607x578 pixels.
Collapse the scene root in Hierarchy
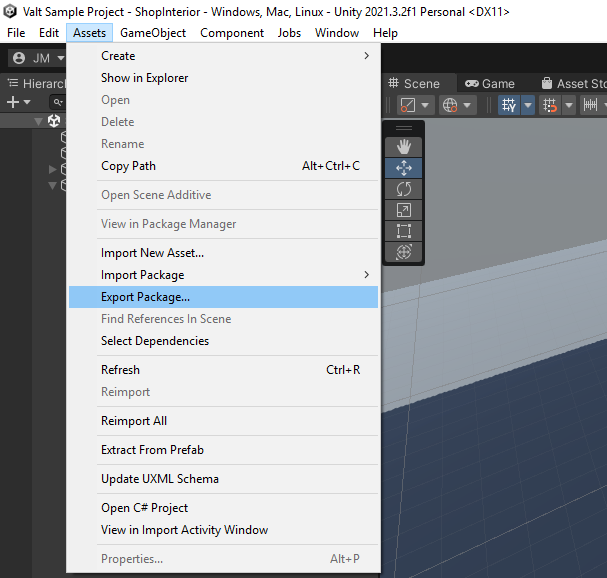(x=38, y=122)
